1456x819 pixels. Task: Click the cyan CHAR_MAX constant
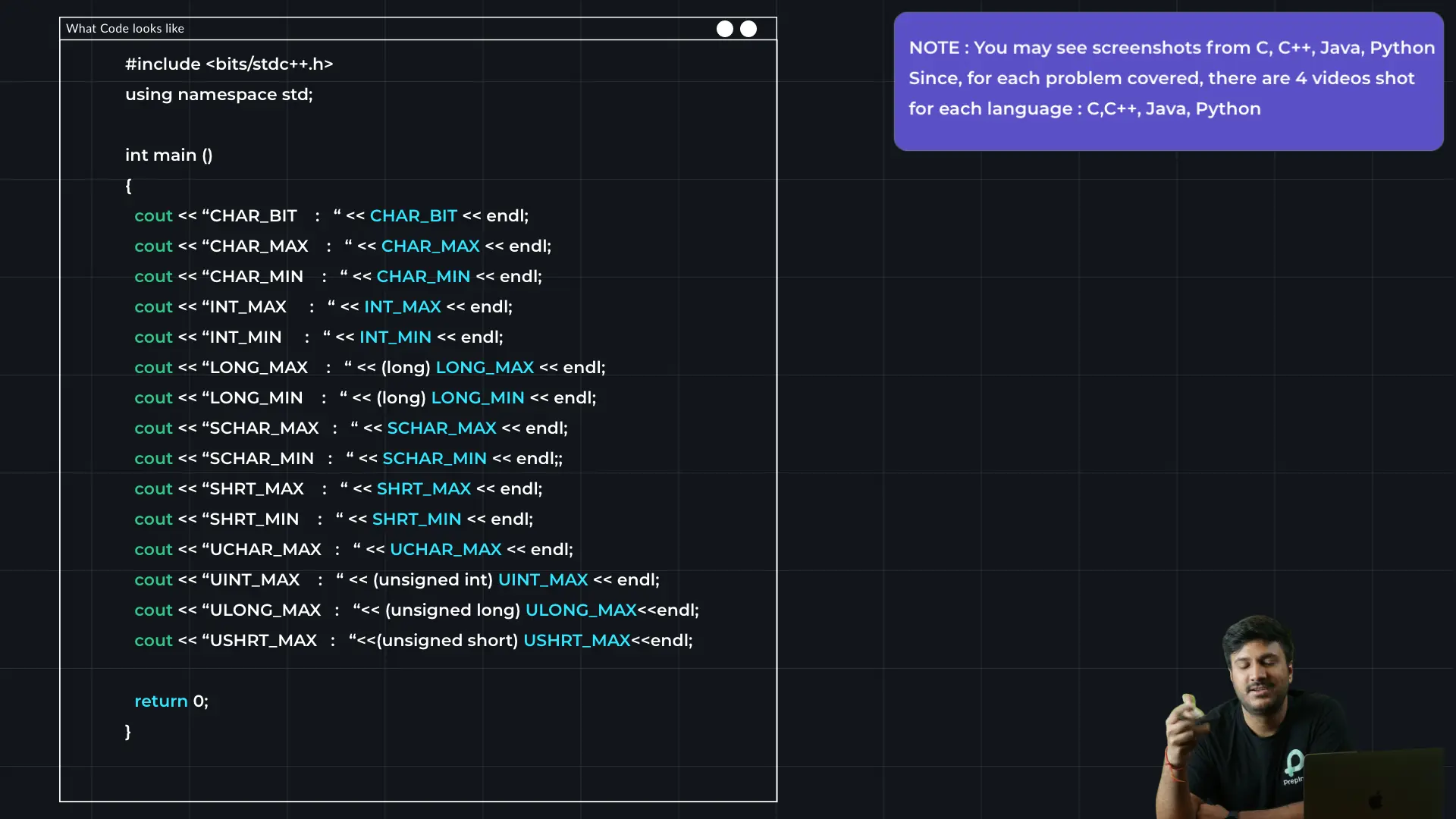pyautogui.click(x=430, y=246)
